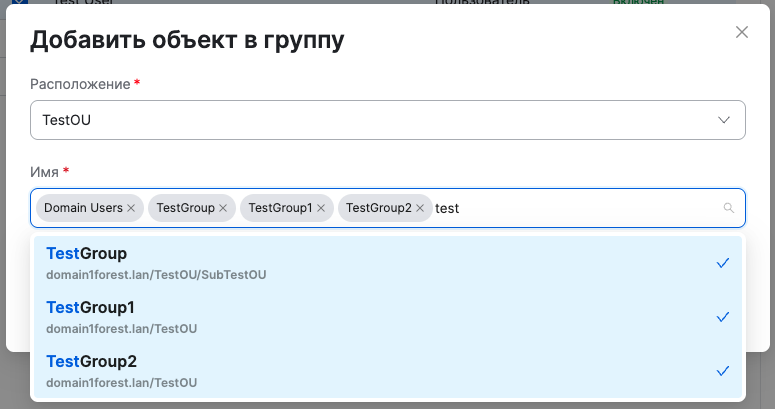775x409 pixels.
Task: Remove the Domain Users tag
Action: [x=131, y=208]
